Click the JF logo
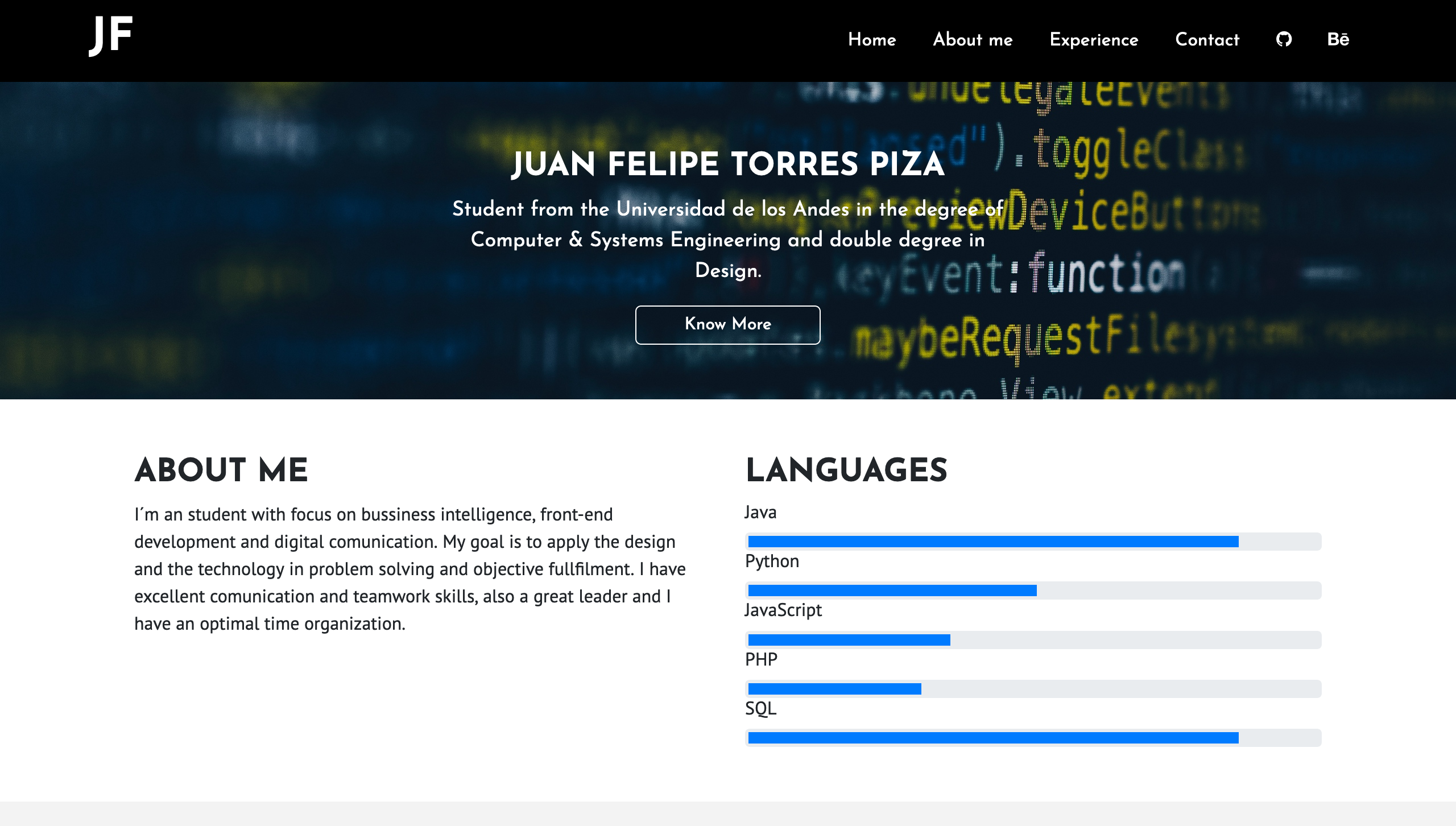The width and height of the screenshot is (1456, 826). [x=111, y=35]
